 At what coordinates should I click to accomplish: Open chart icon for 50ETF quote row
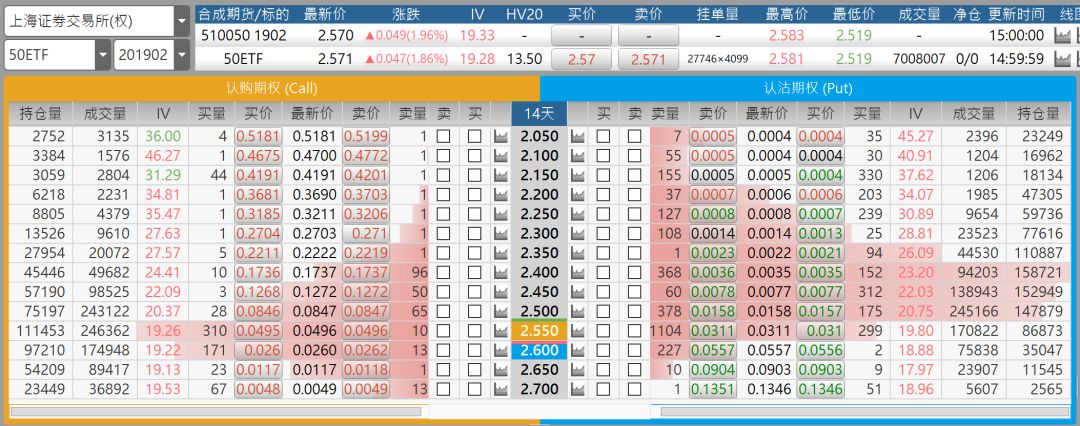[1063, 59]
